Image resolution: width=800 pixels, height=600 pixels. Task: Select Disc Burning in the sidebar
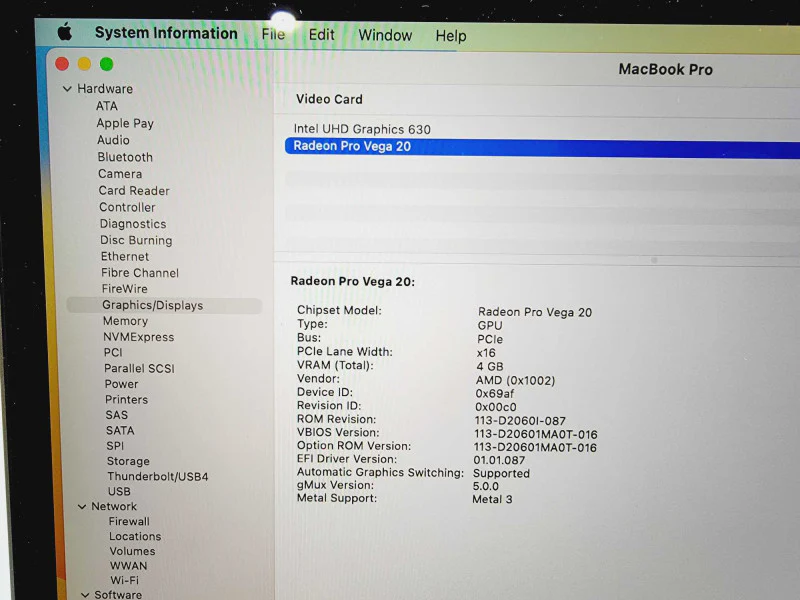tap(136, 240)
